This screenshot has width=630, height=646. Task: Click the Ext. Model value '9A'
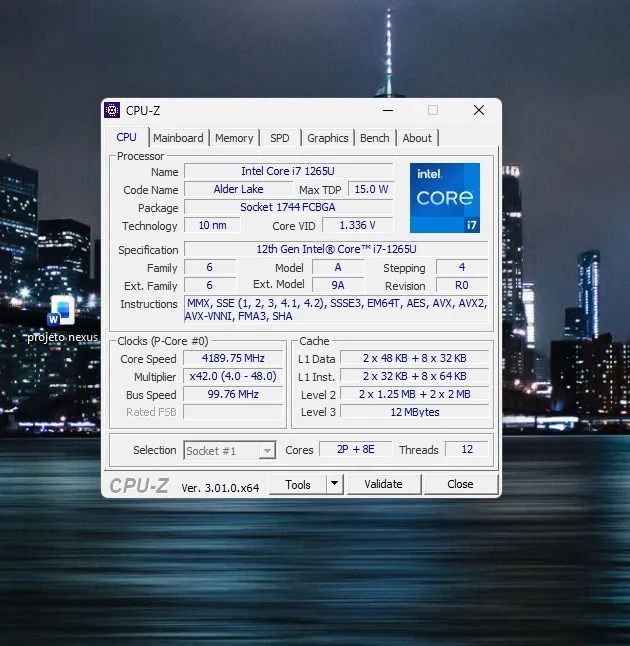(338, 285)
